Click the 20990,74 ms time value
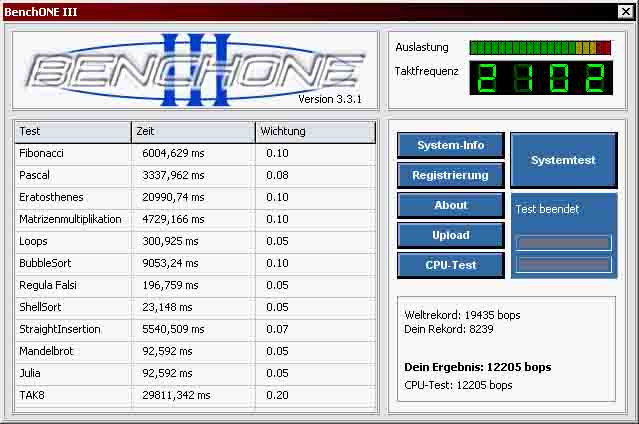Image resolution: width=639 pixels, height=424 pixels. pos(173,198)
